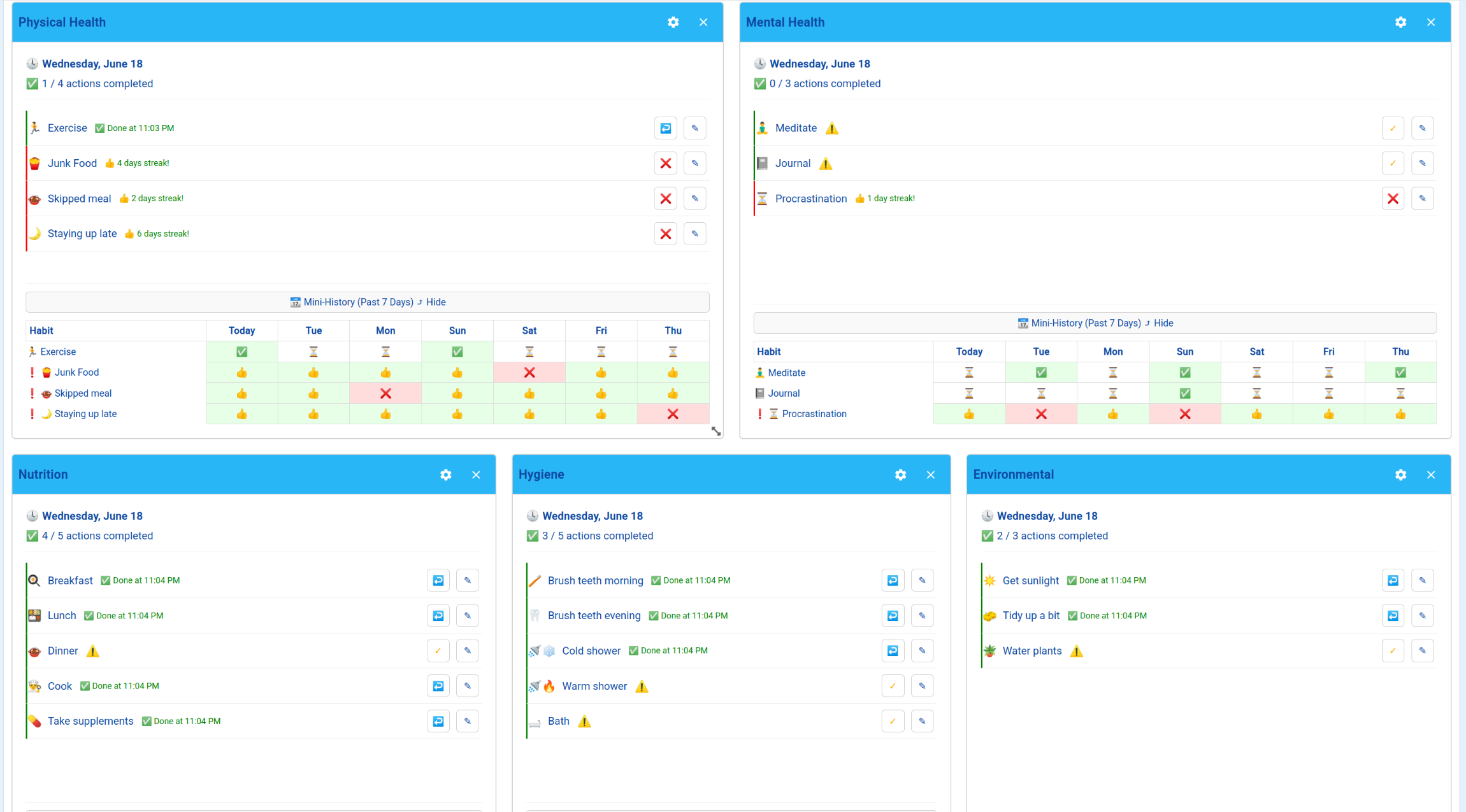
Task: Open Environmental panel settings gear
Action: (1400, 474)
